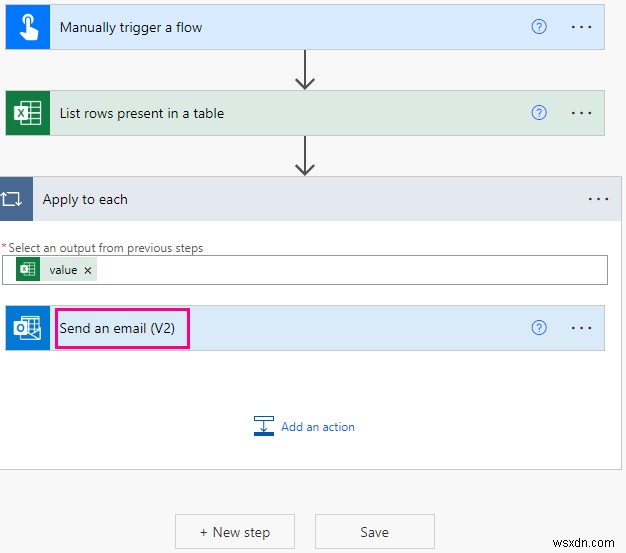Image resolution: width=626 pixels, height=553 pixels.
Task: Open more options for List rows present in a table
Action: click(581, 113)
